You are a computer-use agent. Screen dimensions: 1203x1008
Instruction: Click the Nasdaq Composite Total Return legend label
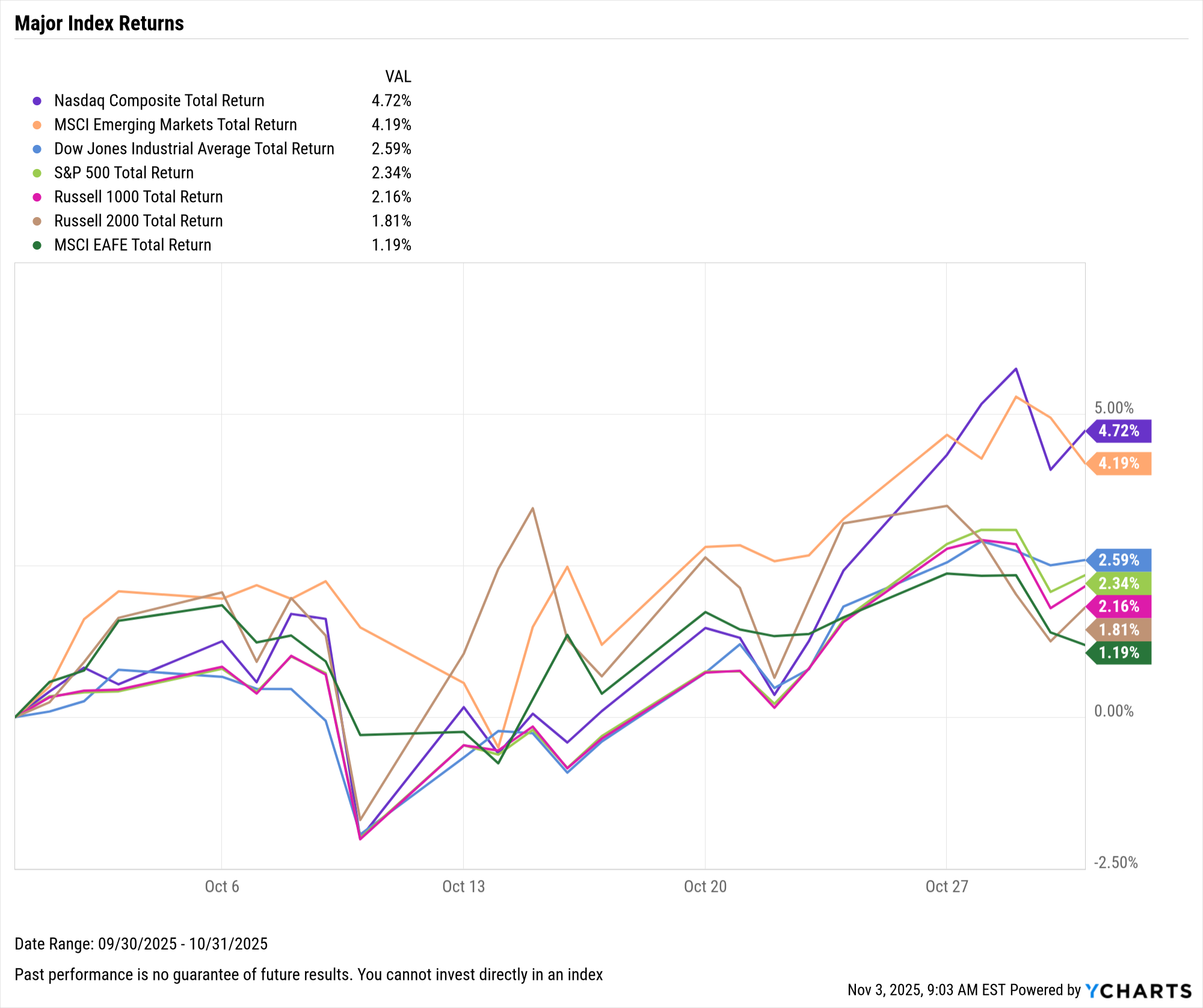(x=159, y=100)
